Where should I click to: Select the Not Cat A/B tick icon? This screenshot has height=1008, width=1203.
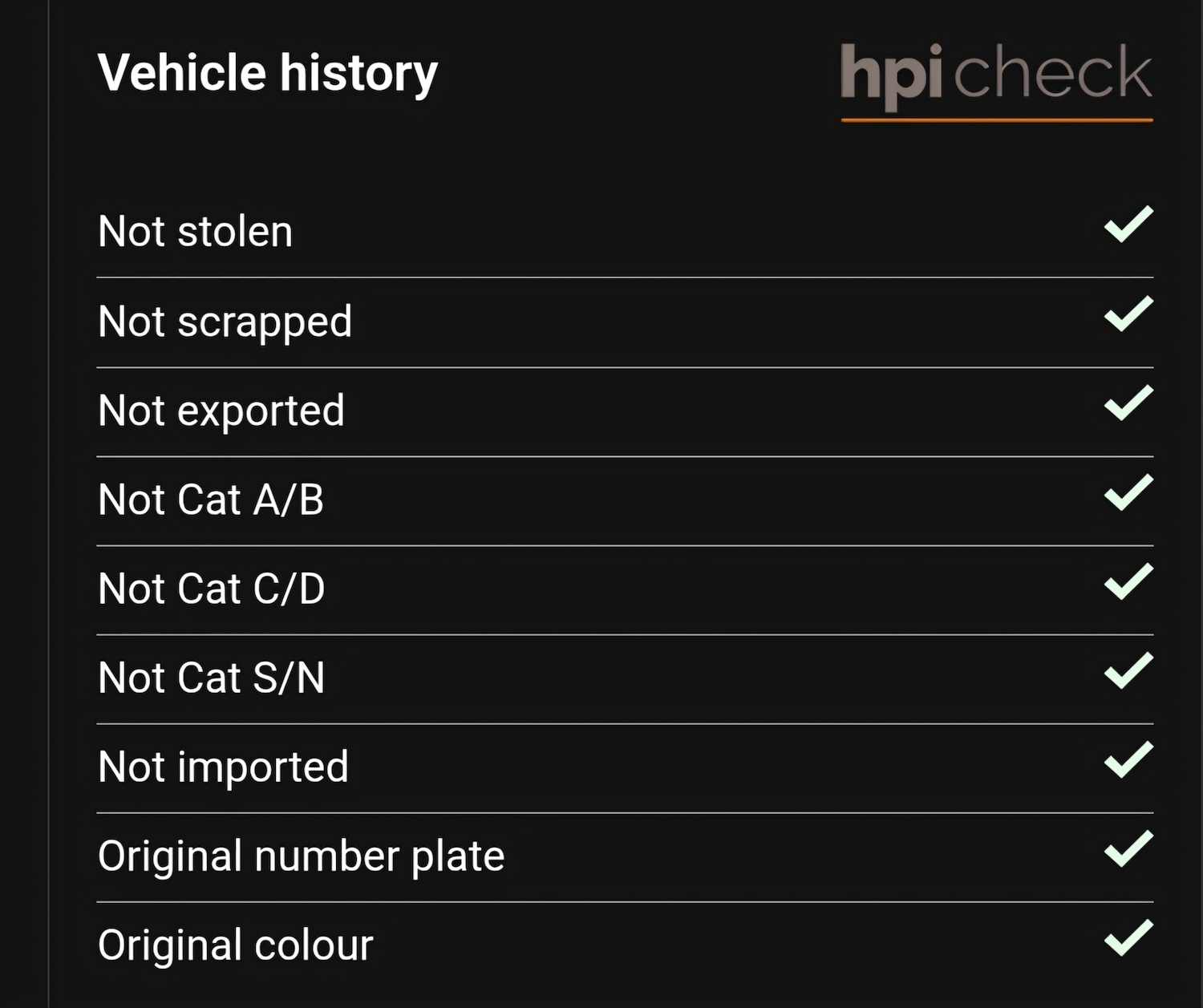(x=1128, y=492)
